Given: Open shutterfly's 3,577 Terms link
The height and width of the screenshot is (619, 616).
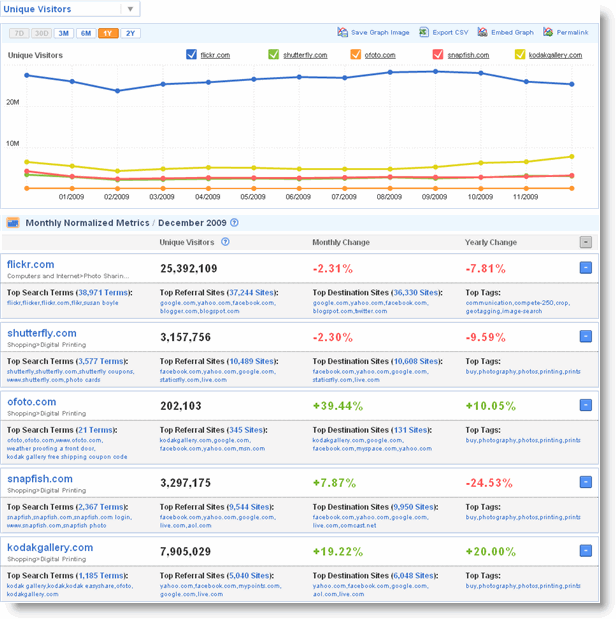Looking at the screenshot, I should 101,361.
